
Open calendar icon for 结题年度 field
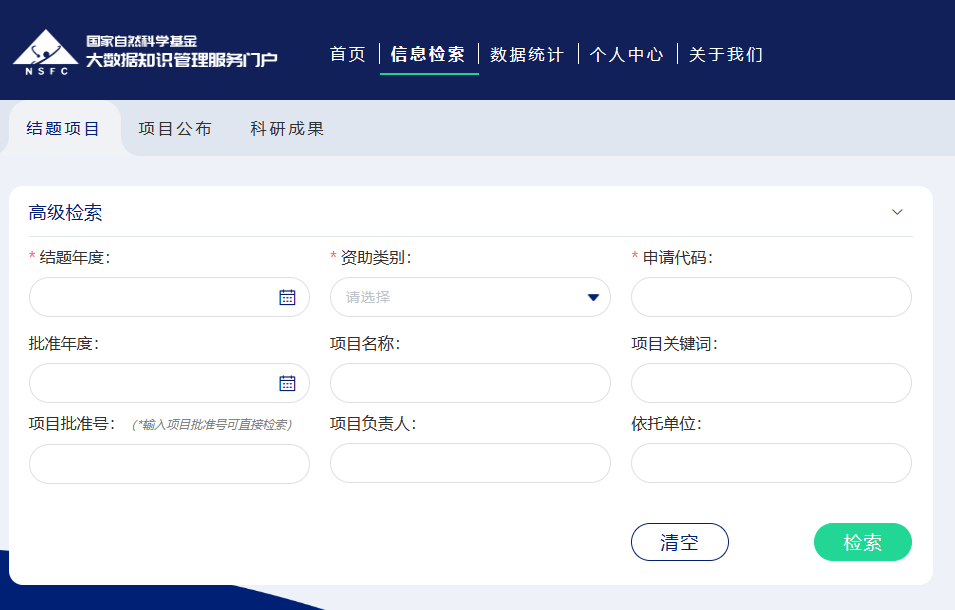coord(287,297)
